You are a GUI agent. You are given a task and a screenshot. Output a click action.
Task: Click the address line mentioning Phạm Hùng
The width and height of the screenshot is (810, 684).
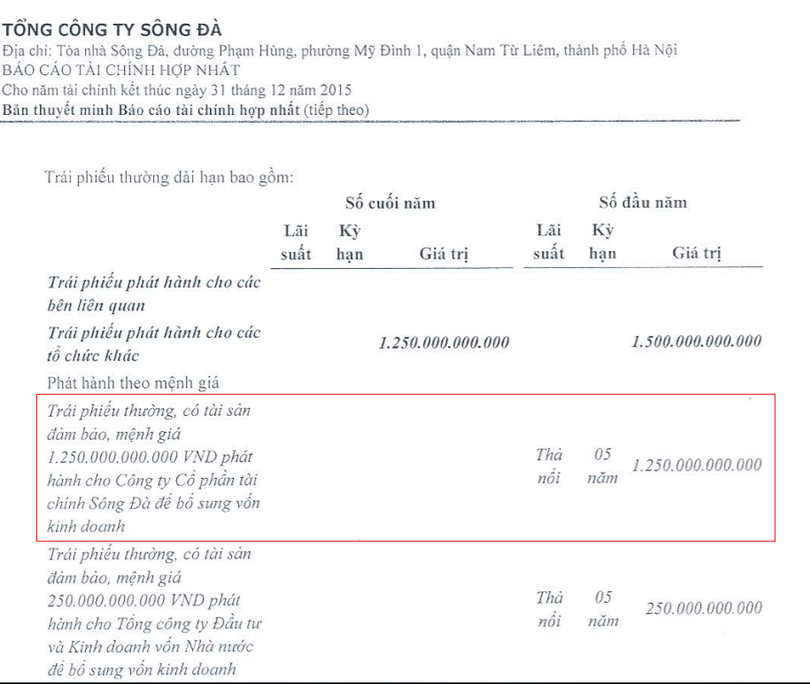coord(340,51)
